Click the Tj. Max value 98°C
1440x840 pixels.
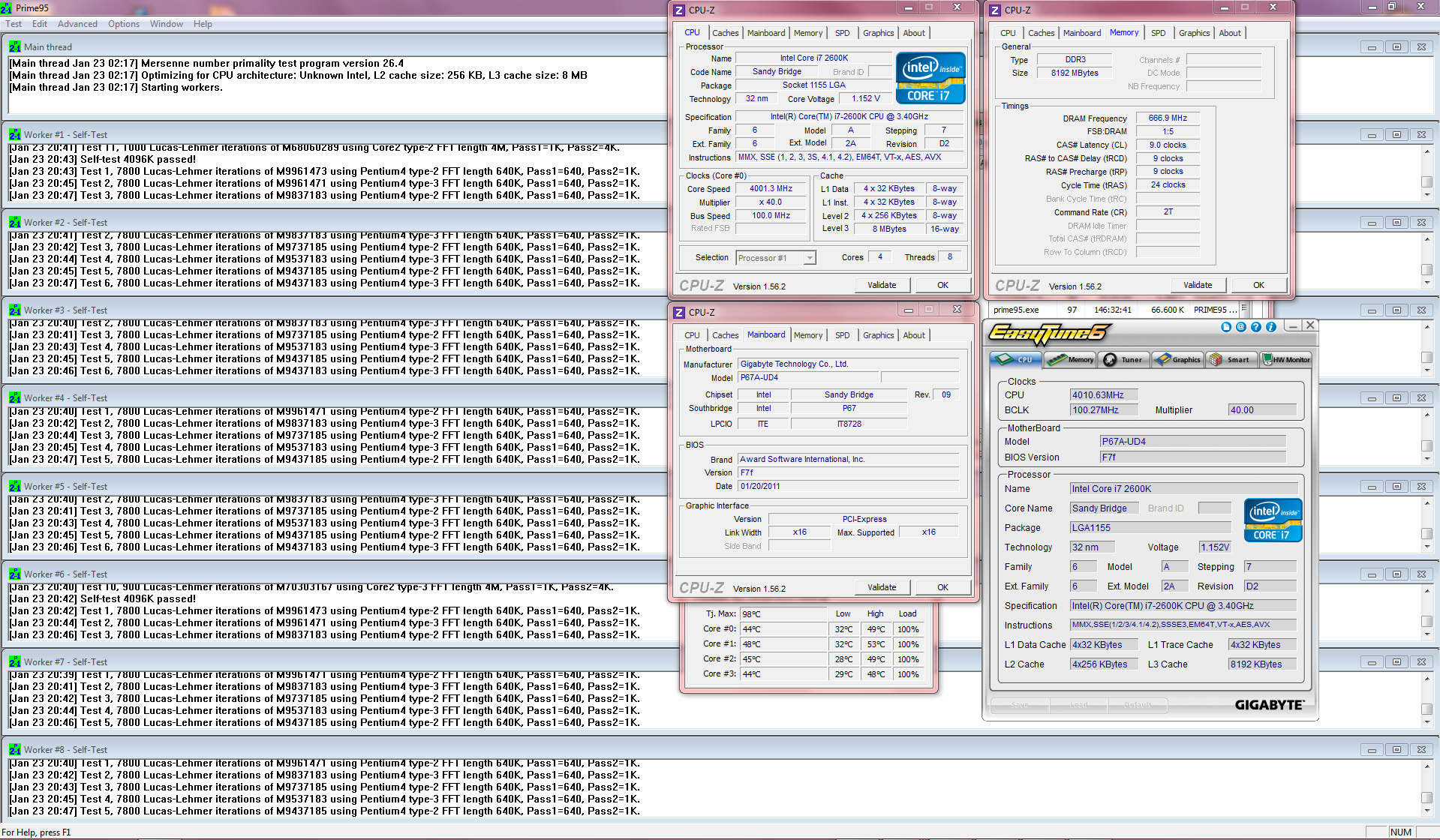point(783,614)
